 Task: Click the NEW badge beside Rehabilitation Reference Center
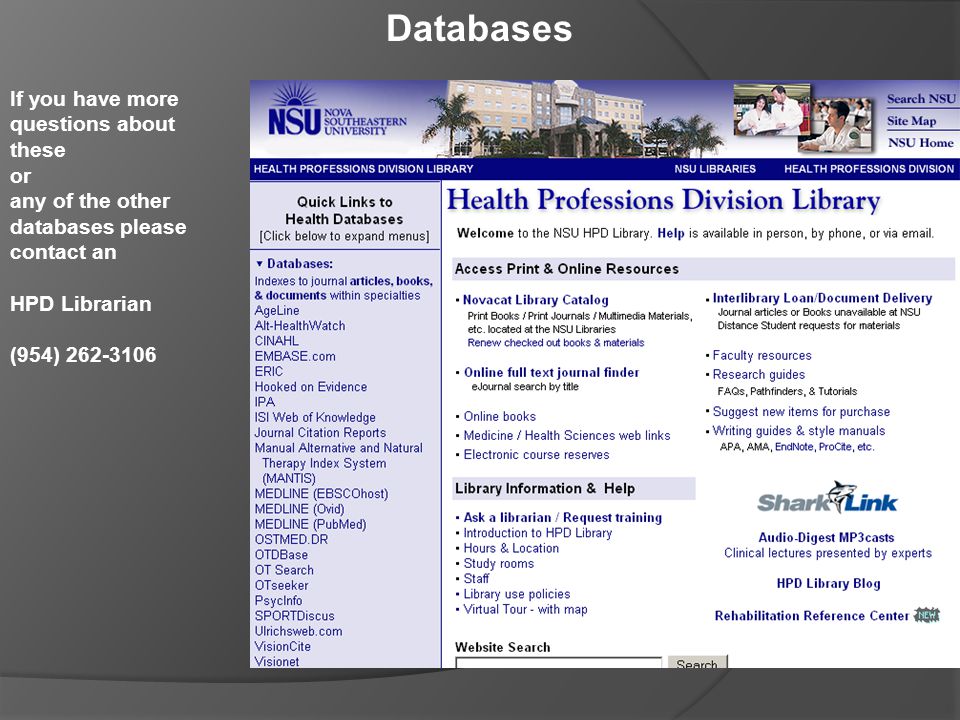[x=926, y=615]
